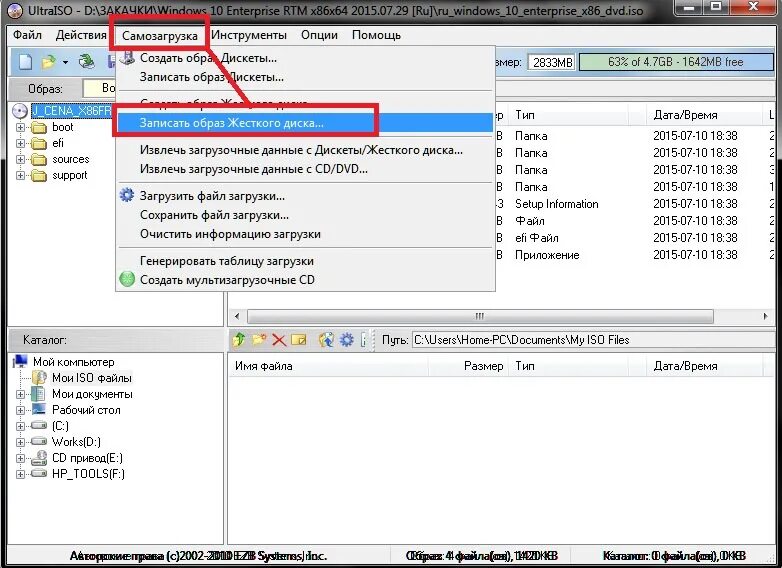Image resolution: width=782 pixels, height=568 pixels.
Task: Click the rename folder icon in catalog toolbar
Action: pos(298,340)
